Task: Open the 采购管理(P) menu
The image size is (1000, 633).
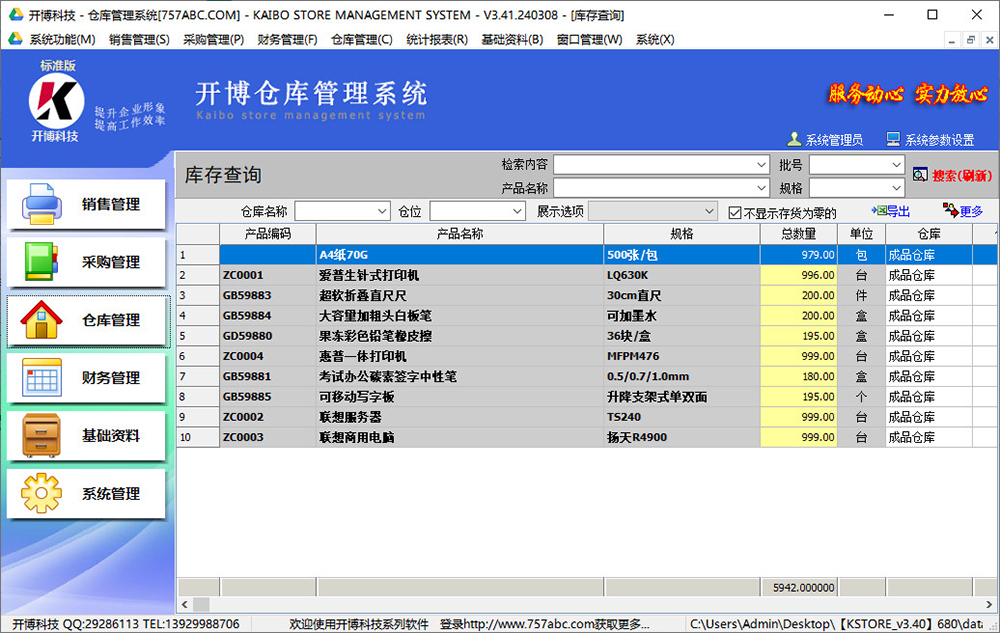Action: pyautogui.click(x=214, y=40)
